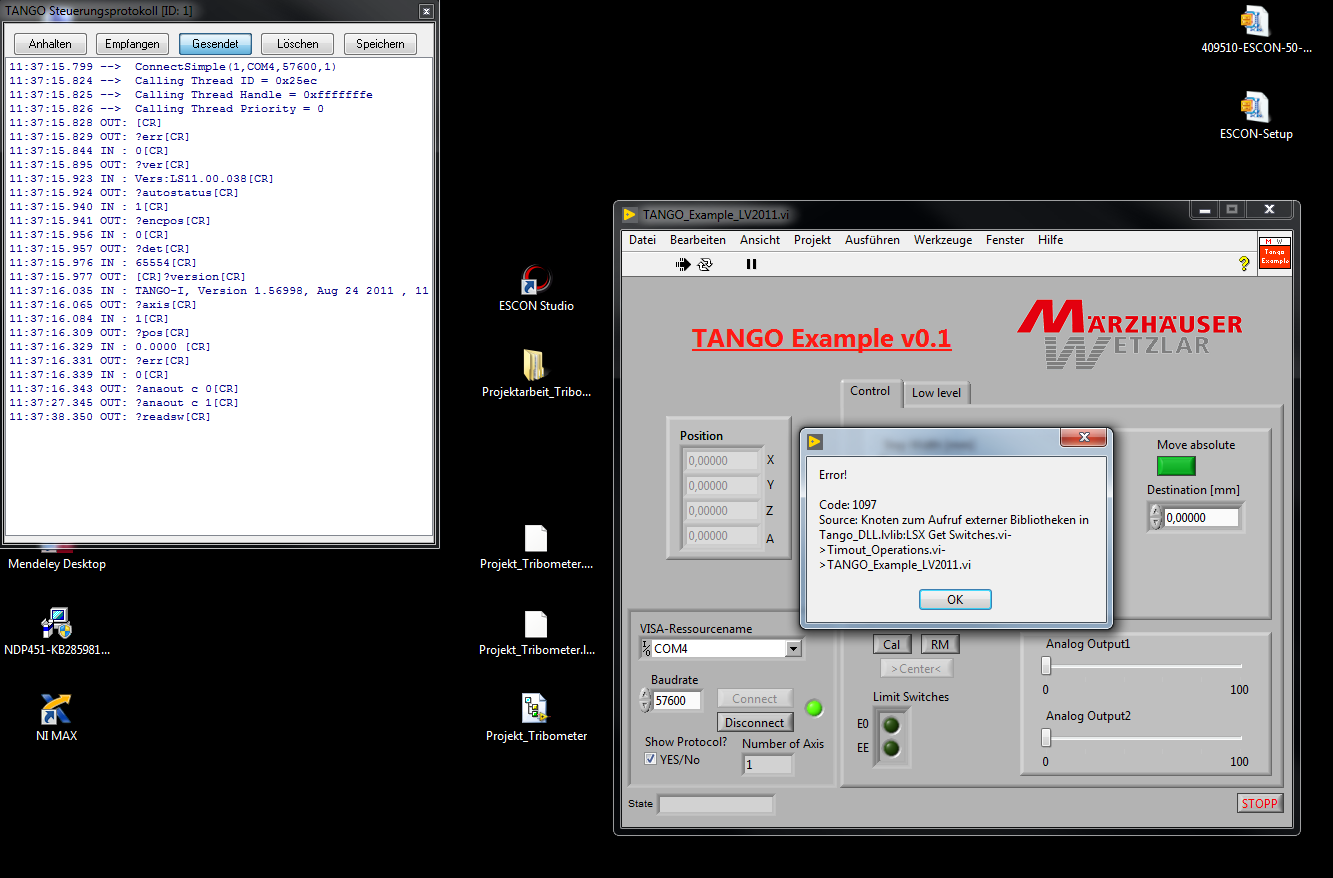This screenshot has height=878, width=1333.
Task: Click the Analog Output2 slider handle
Action: point(1046,738)
